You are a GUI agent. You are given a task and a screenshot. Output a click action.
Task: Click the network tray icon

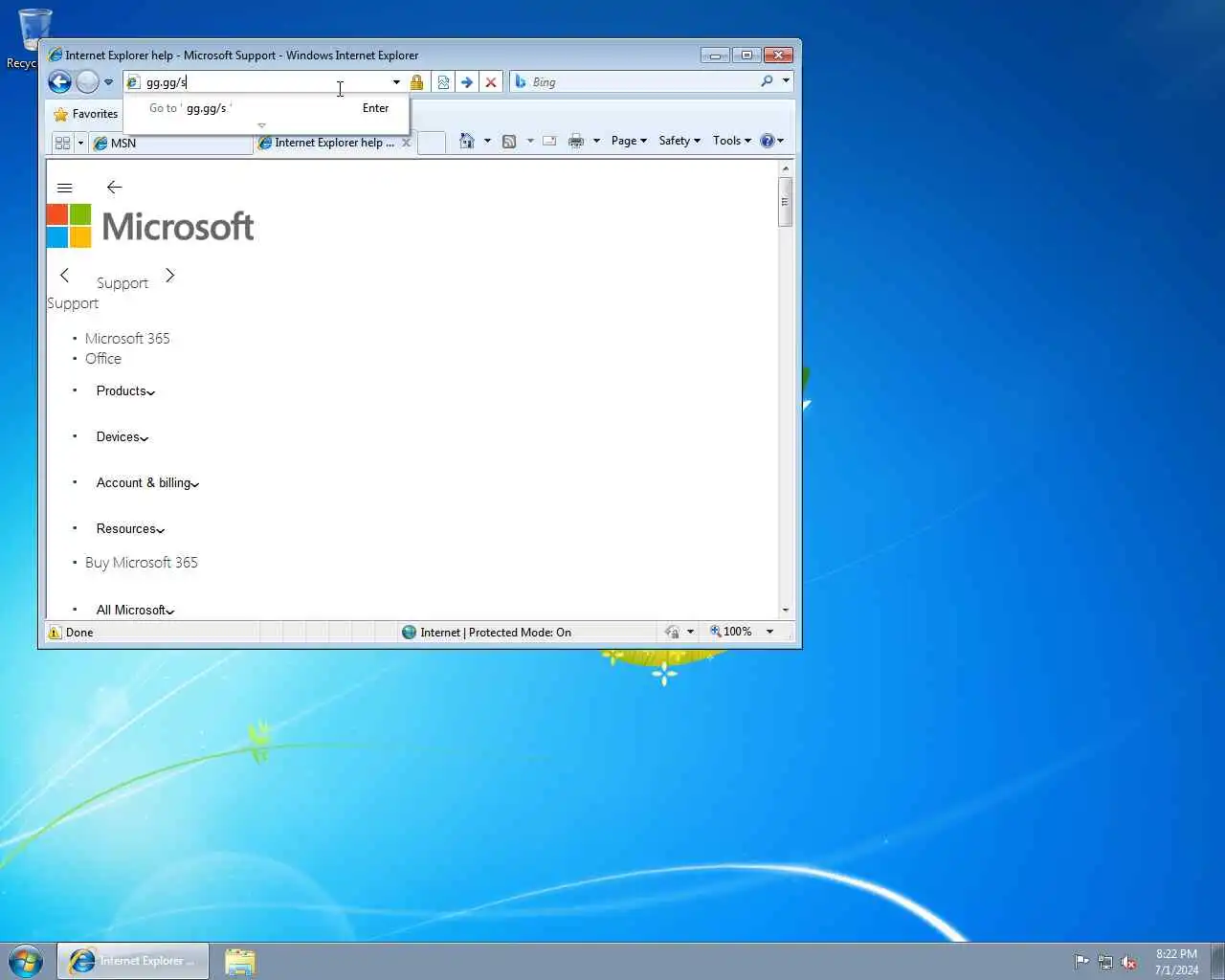(1105, 962)
